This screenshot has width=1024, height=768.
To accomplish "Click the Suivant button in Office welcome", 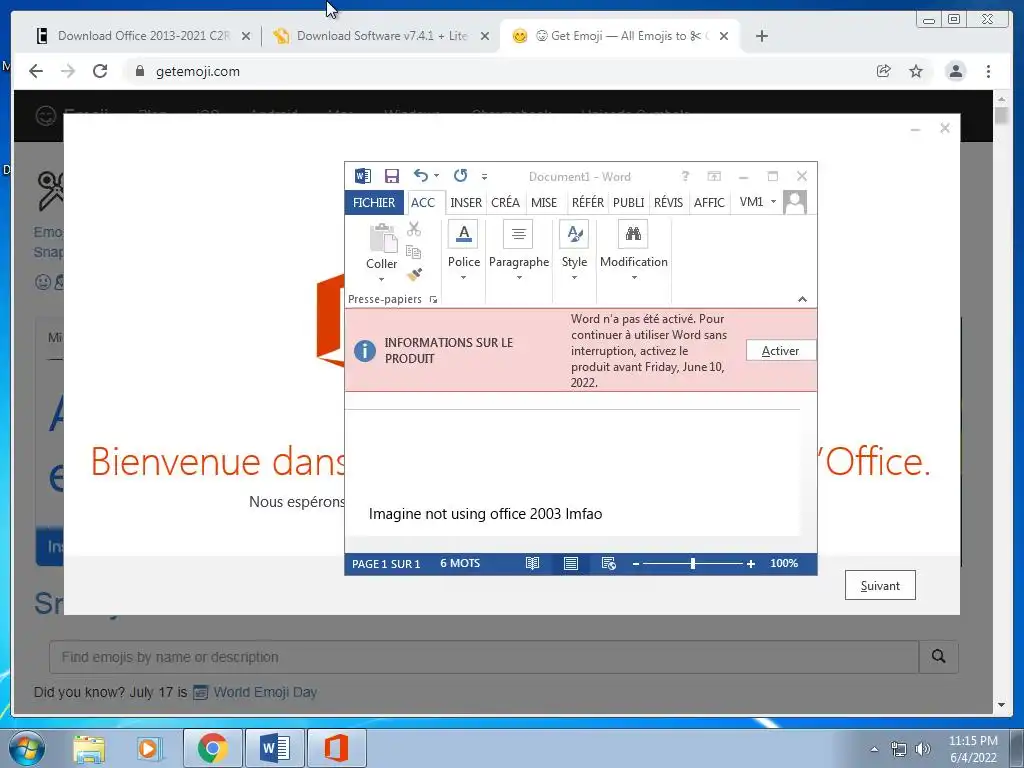I will [x=880, y=585].
